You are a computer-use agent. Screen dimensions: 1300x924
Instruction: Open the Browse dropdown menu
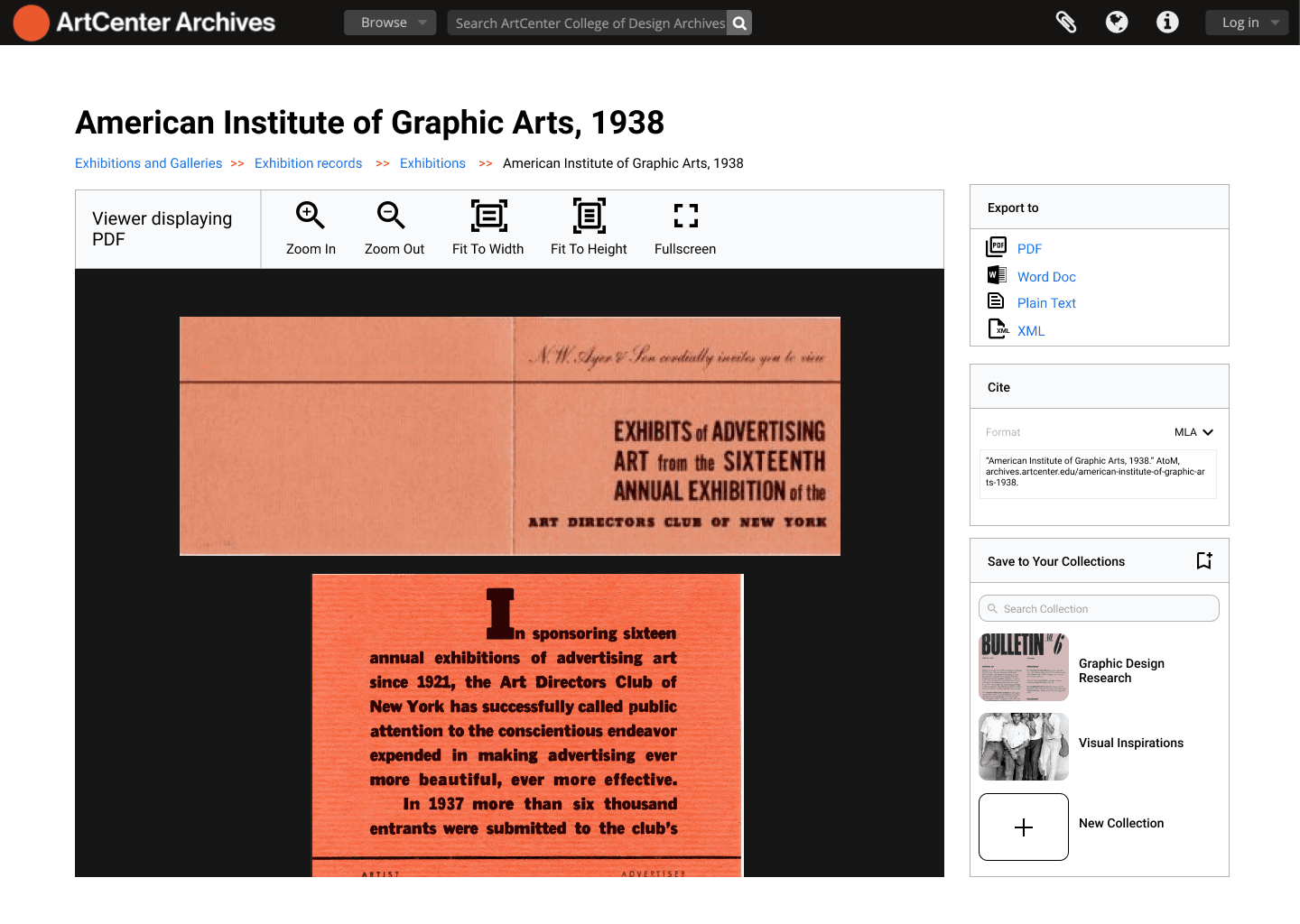click(390, 23)
